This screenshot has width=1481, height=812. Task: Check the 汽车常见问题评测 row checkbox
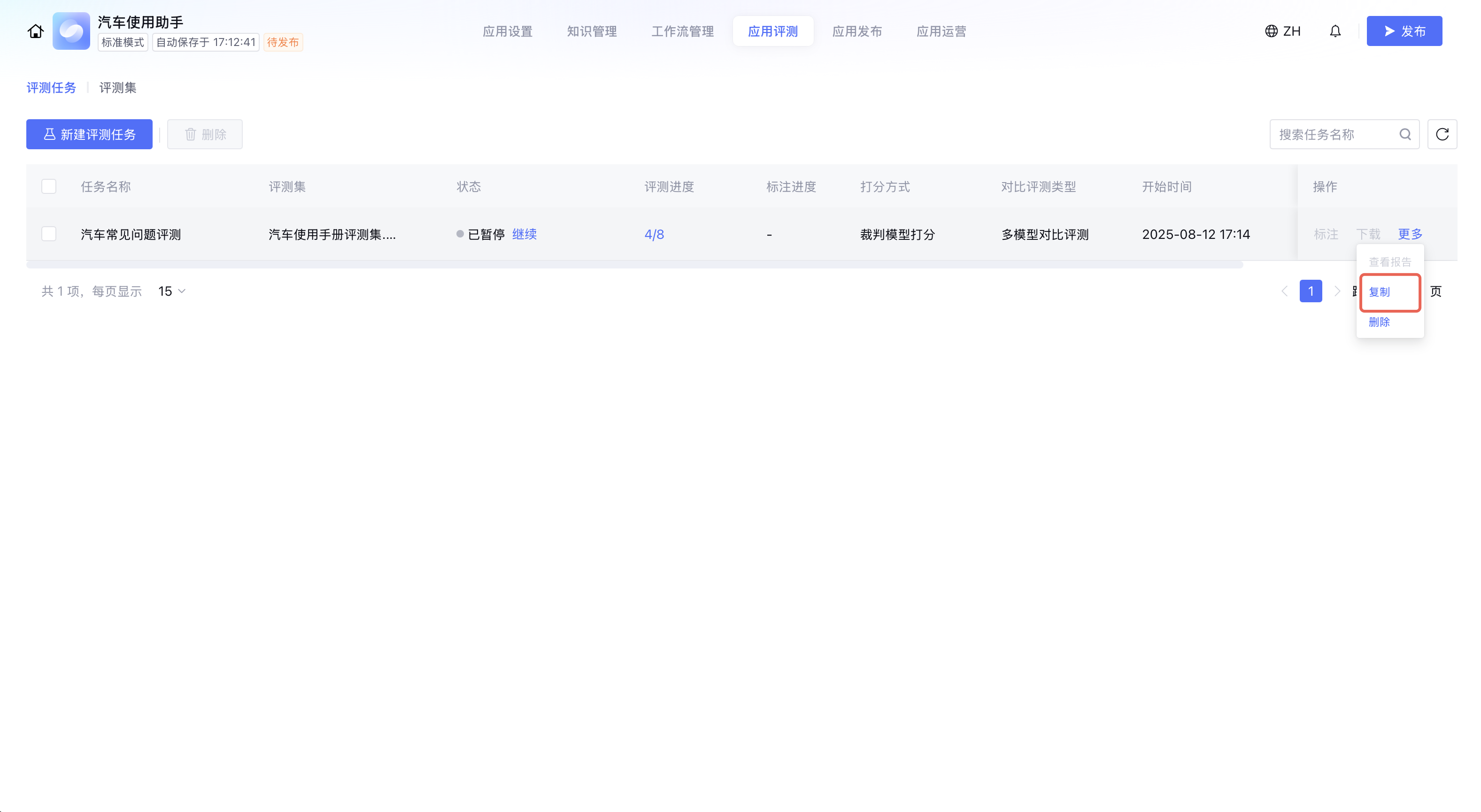pos(49,234)
